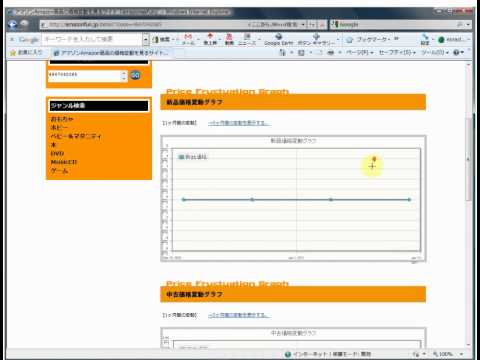Click the first data point on the price line
The image size is (480, 360).
pyautogui.click(x=184, y=200)
